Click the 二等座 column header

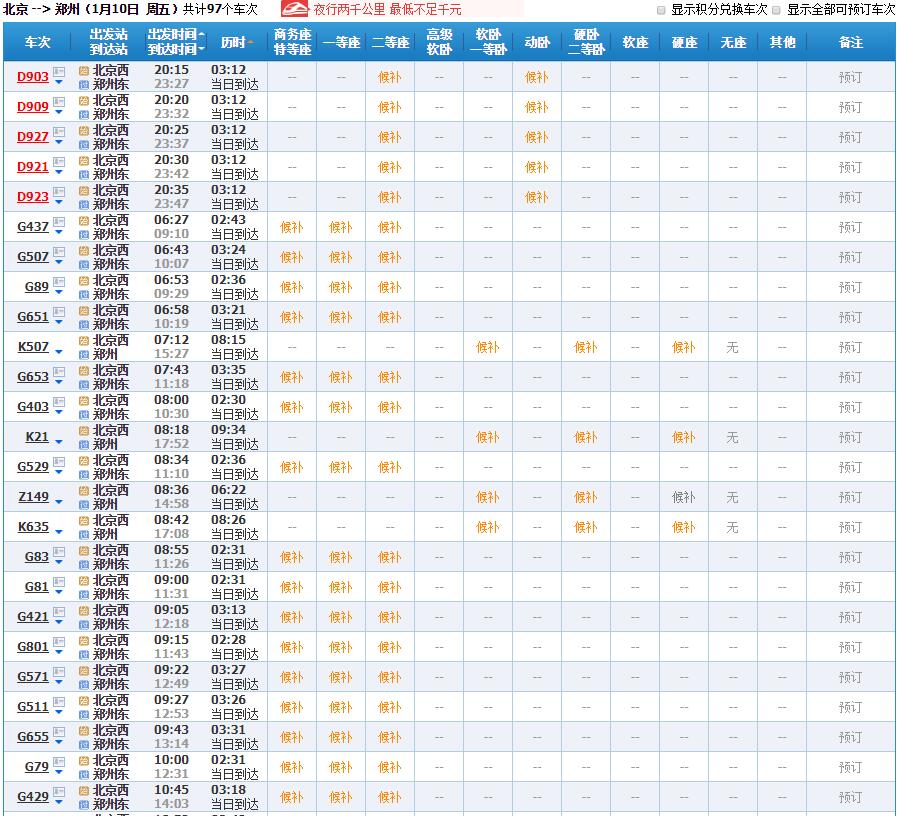point(390,42)
